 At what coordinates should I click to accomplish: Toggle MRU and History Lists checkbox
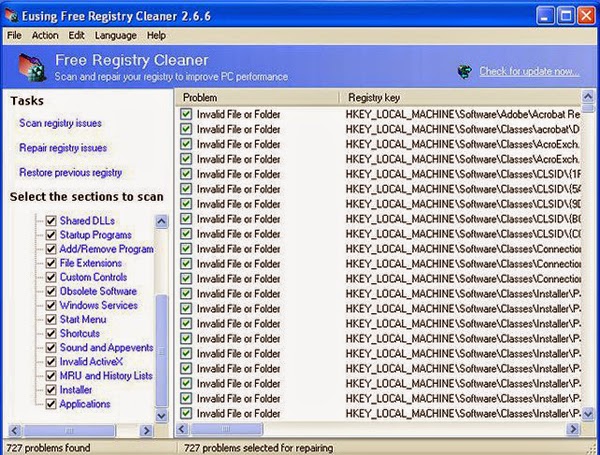click(x=51, y=376)
